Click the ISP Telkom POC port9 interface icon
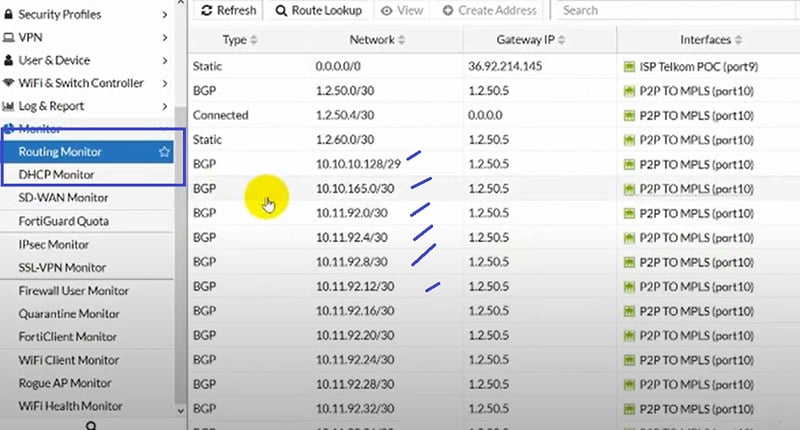 (630, 66)
